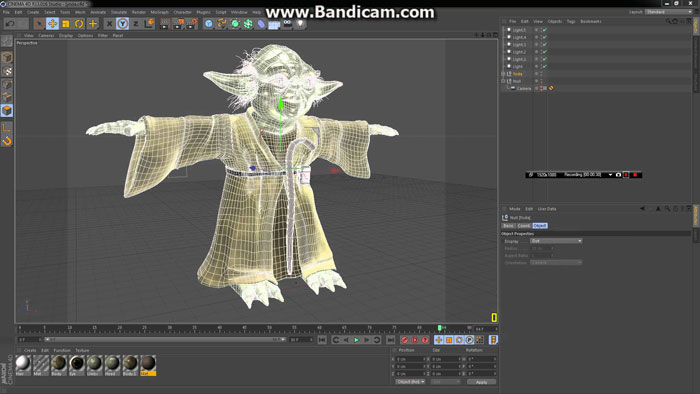Toggle Autokeying red button
The height and width of the screenshot is (394, 700).
pos(415,340)
